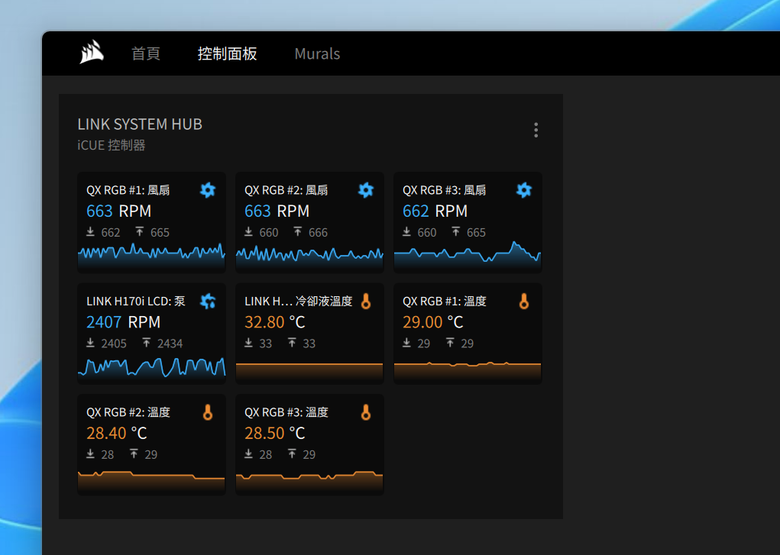Screen dimensions: 780x555
Task: Click pump icon on LINK H170i LCD card
Action: (x=208, y=301)
